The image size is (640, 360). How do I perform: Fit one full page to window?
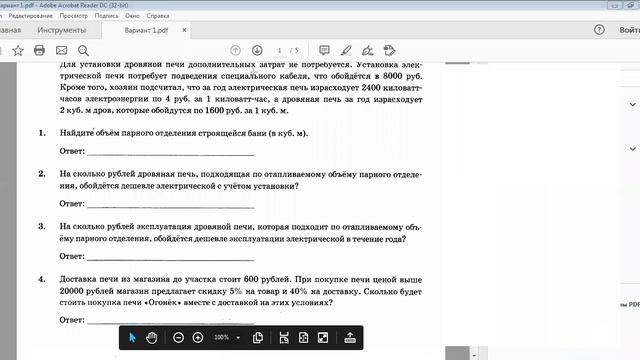pyautogui.click(x=303, y=338)
